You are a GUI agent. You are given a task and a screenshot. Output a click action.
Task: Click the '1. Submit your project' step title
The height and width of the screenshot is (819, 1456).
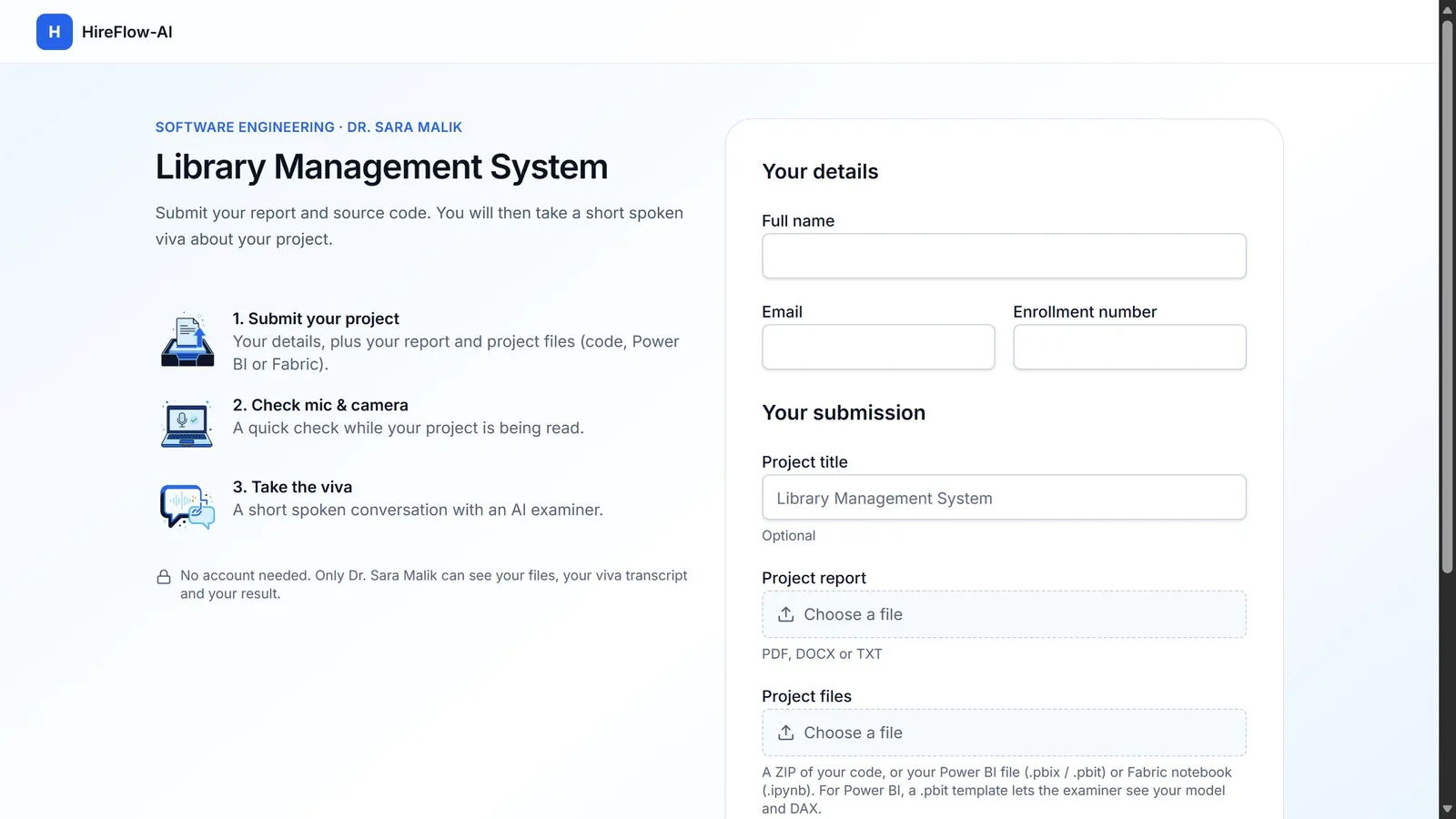[316, 318]
